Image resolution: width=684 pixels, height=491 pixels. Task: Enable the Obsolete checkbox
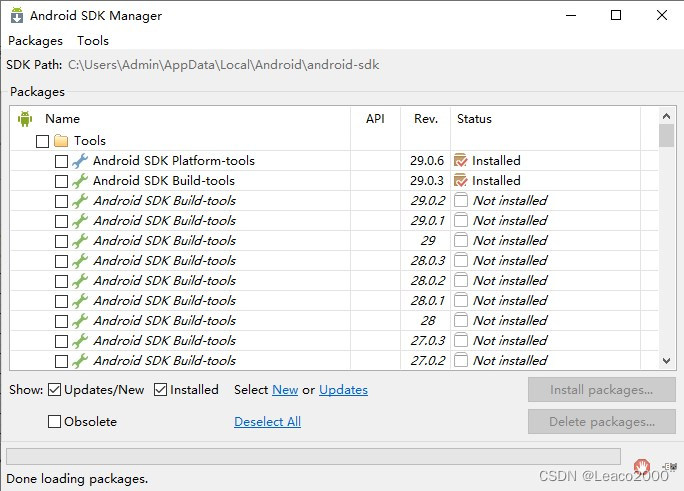54,422
